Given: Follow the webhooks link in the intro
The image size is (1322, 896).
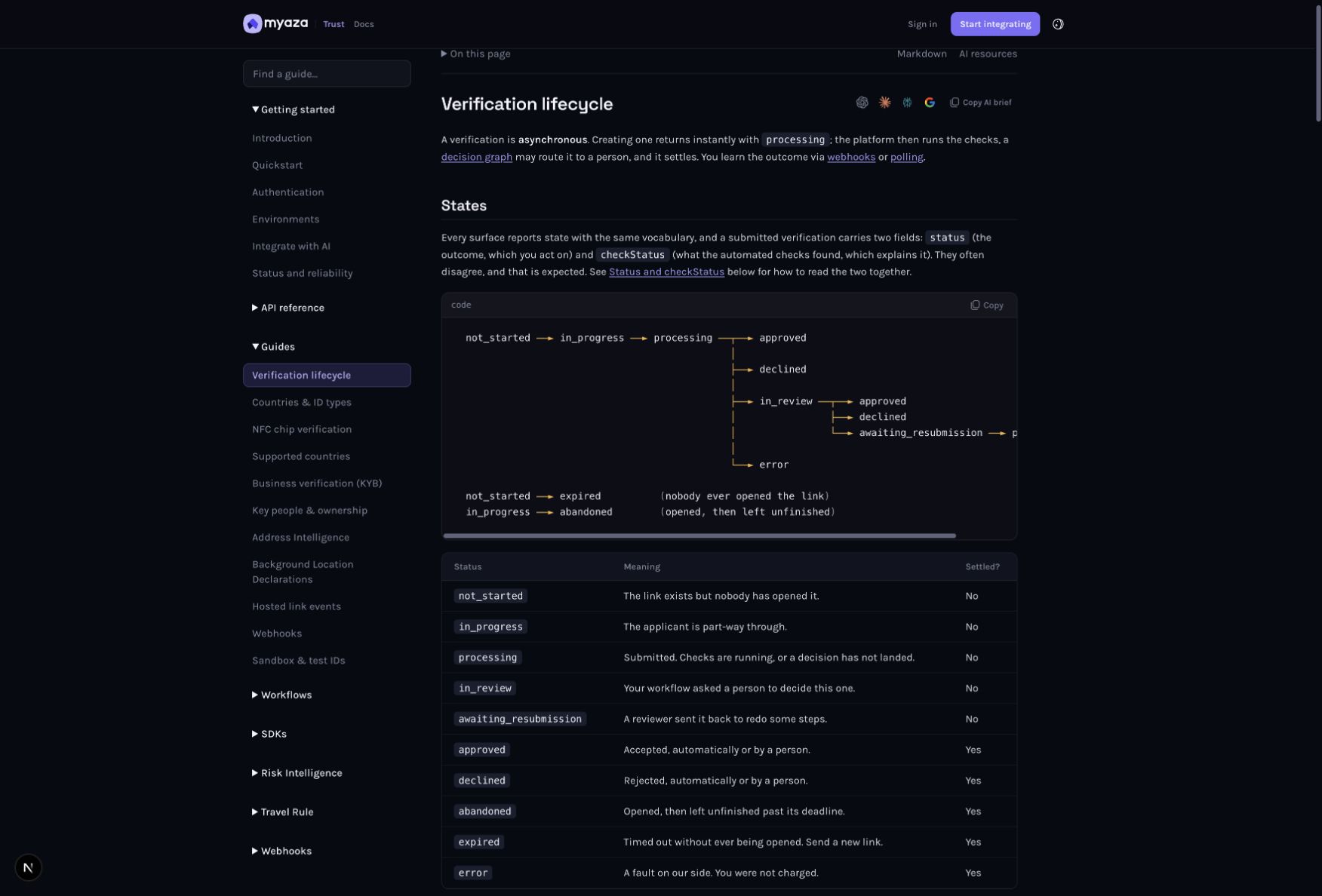Looking at the screenshot, I should (850, 157).
